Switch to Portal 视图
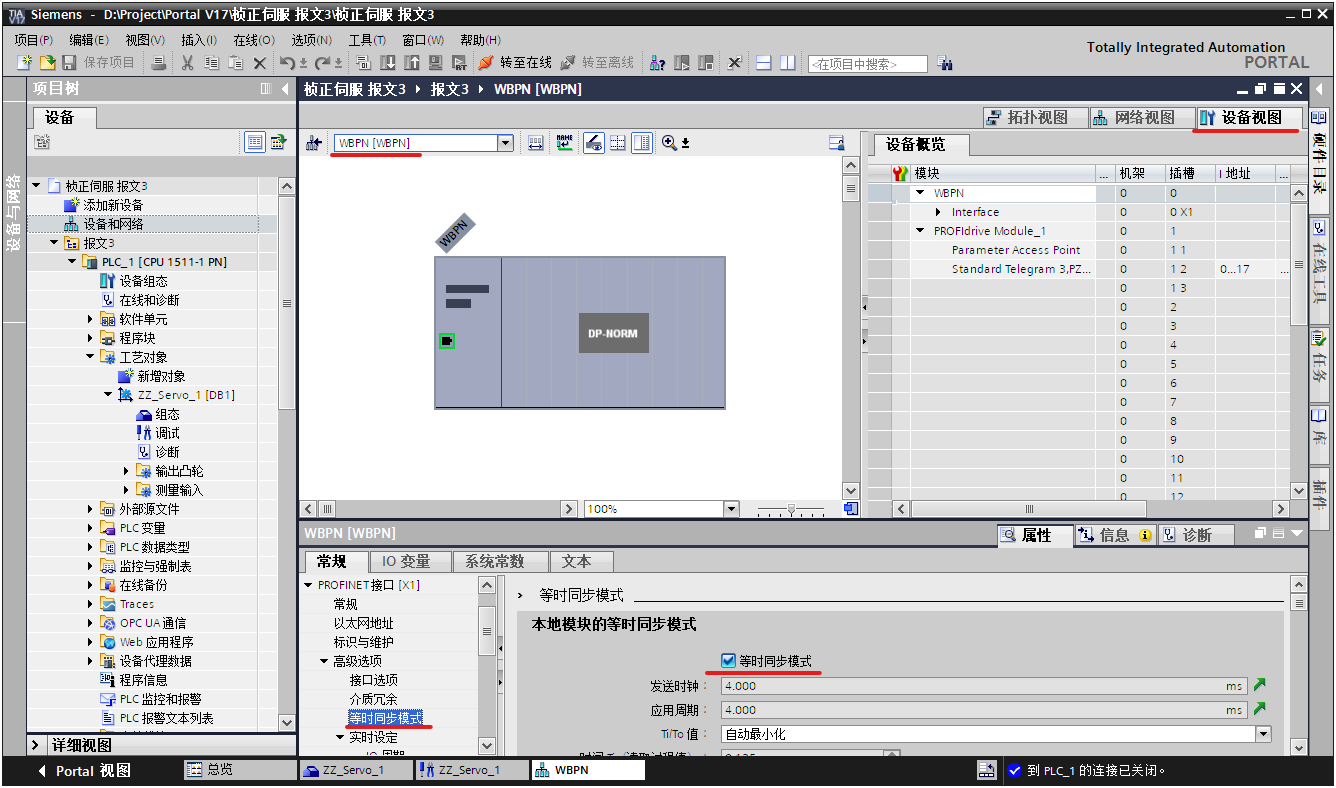Viewport: 1336px width, 788px height. pyautogui.click(x=84, y=771)
